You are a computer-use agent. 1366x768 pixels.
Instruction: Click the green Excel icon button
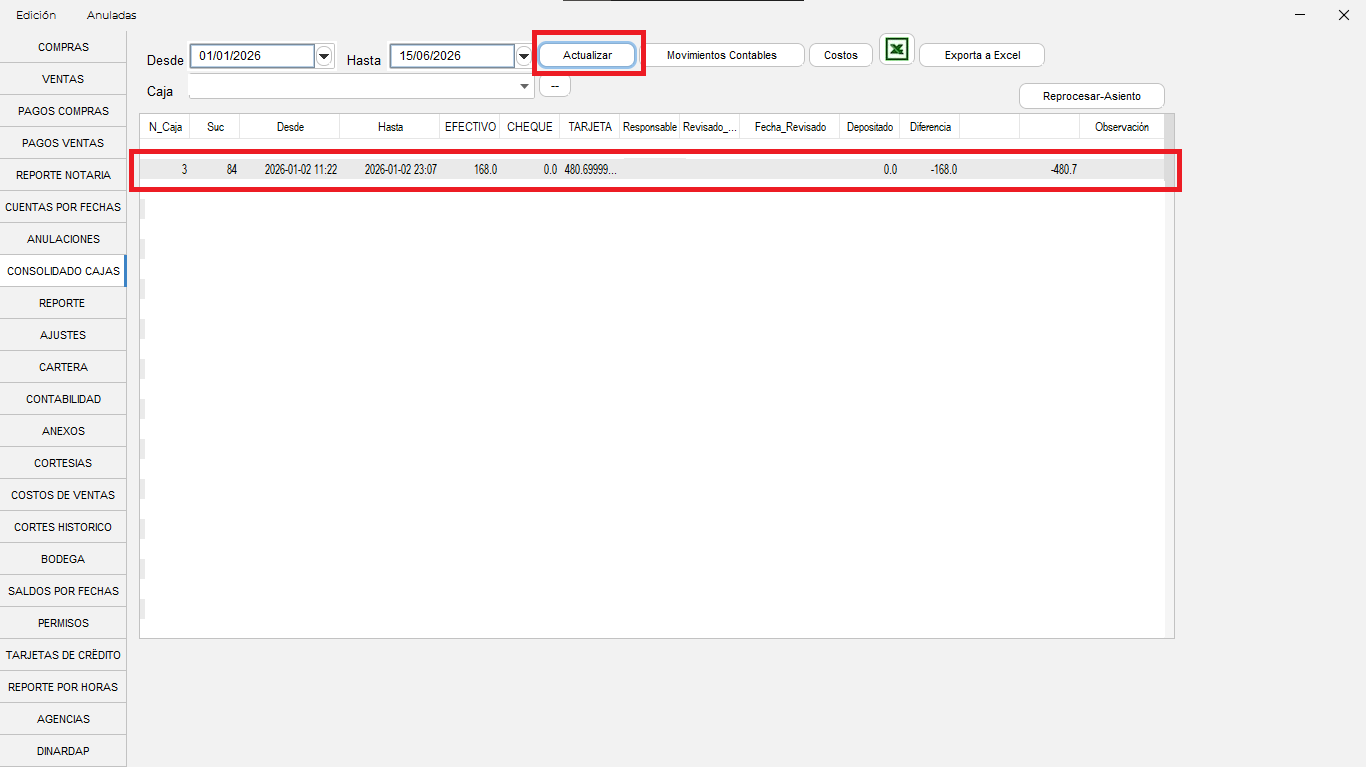point(897,50)
